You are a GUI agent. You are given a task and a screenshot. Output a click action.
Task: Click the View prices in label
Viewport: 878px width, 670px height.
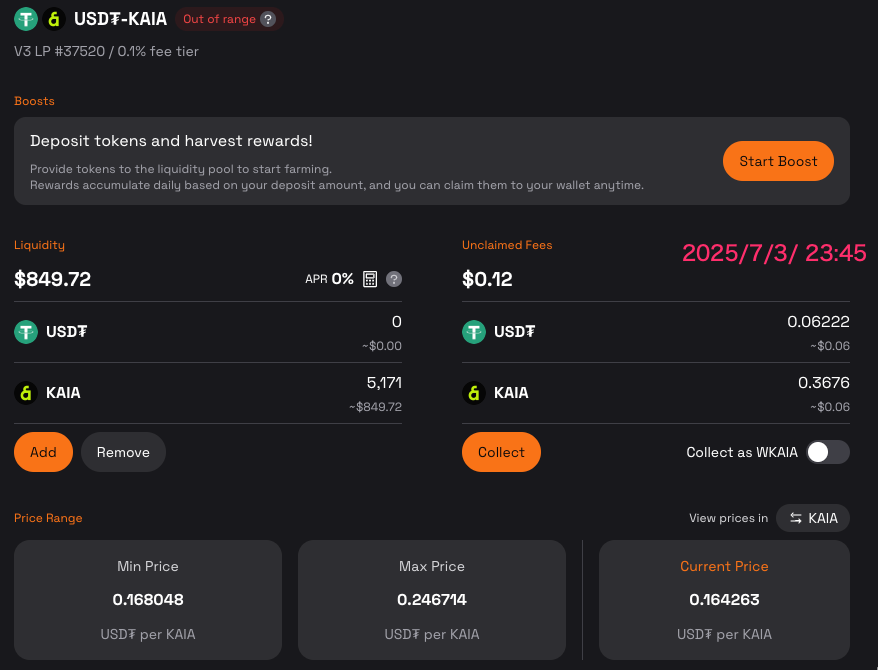[728, 518]
